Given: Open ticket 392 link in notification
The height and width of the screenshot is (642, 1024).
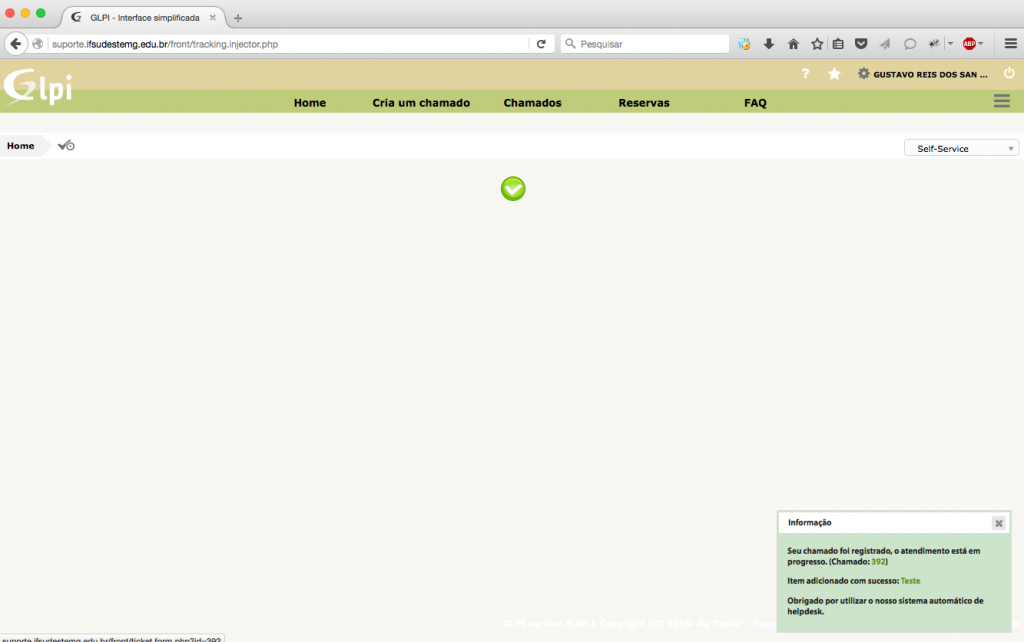Looking at the screenshot, I should coord(878,562).
